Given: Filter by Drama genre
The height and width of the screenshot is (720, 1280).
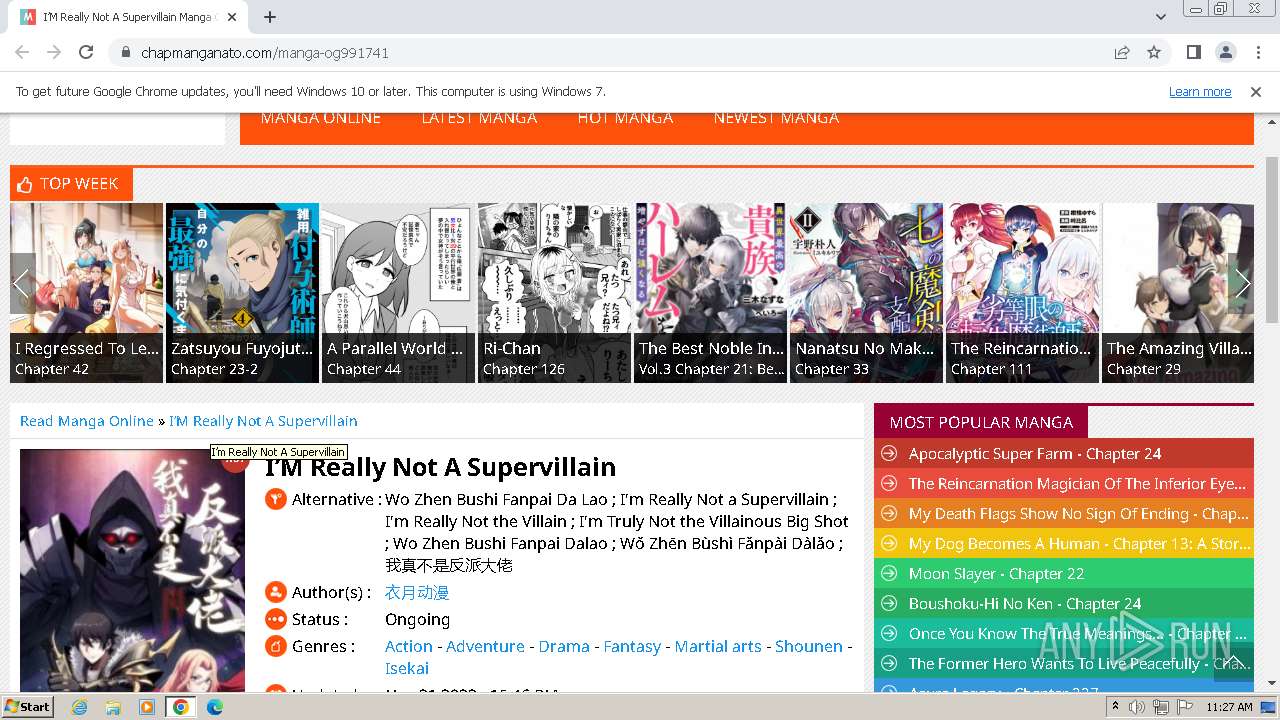Looking at the screenshot, I should tap(564, 646).
